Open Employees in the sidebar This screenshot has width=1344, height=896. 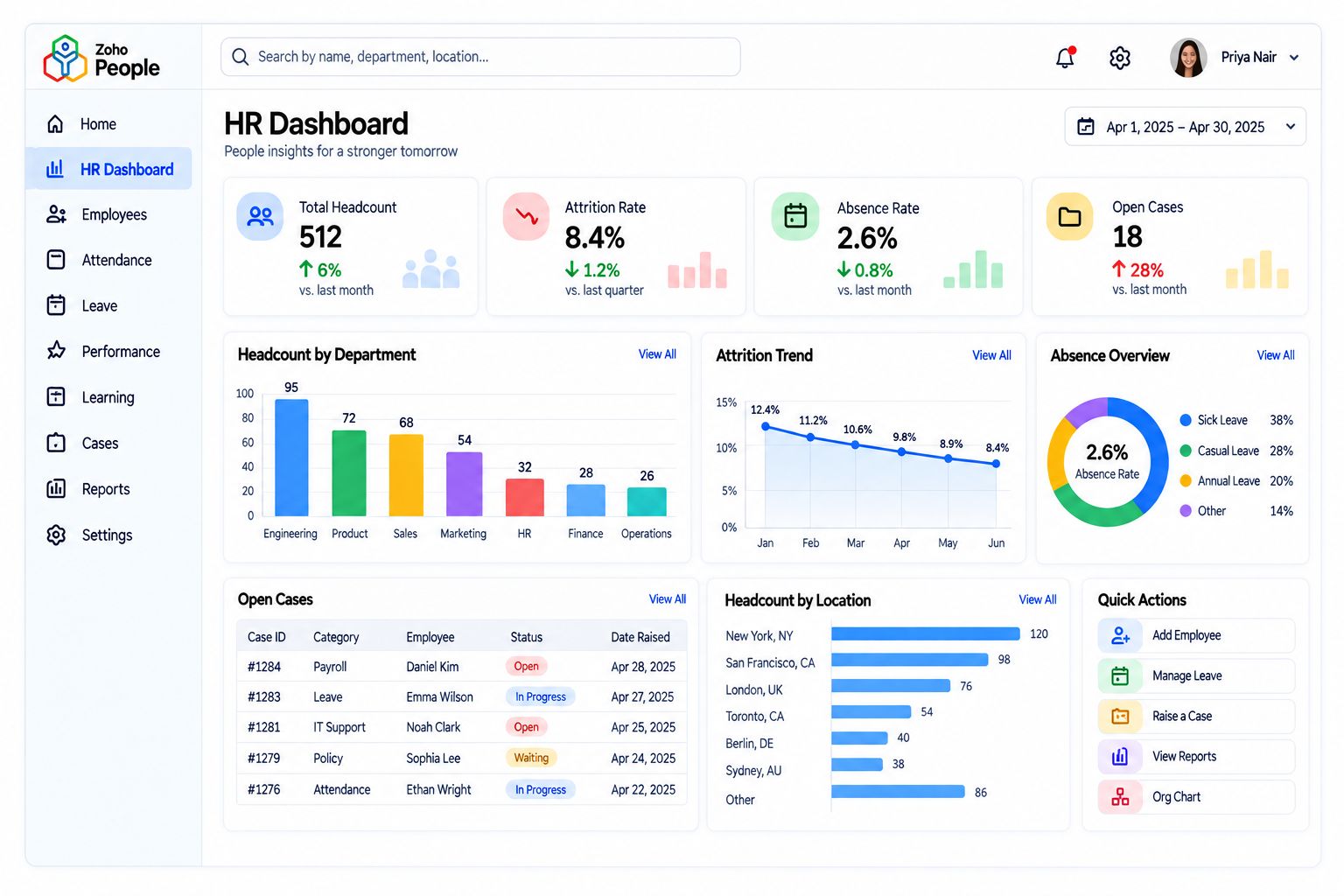[108, 214]
